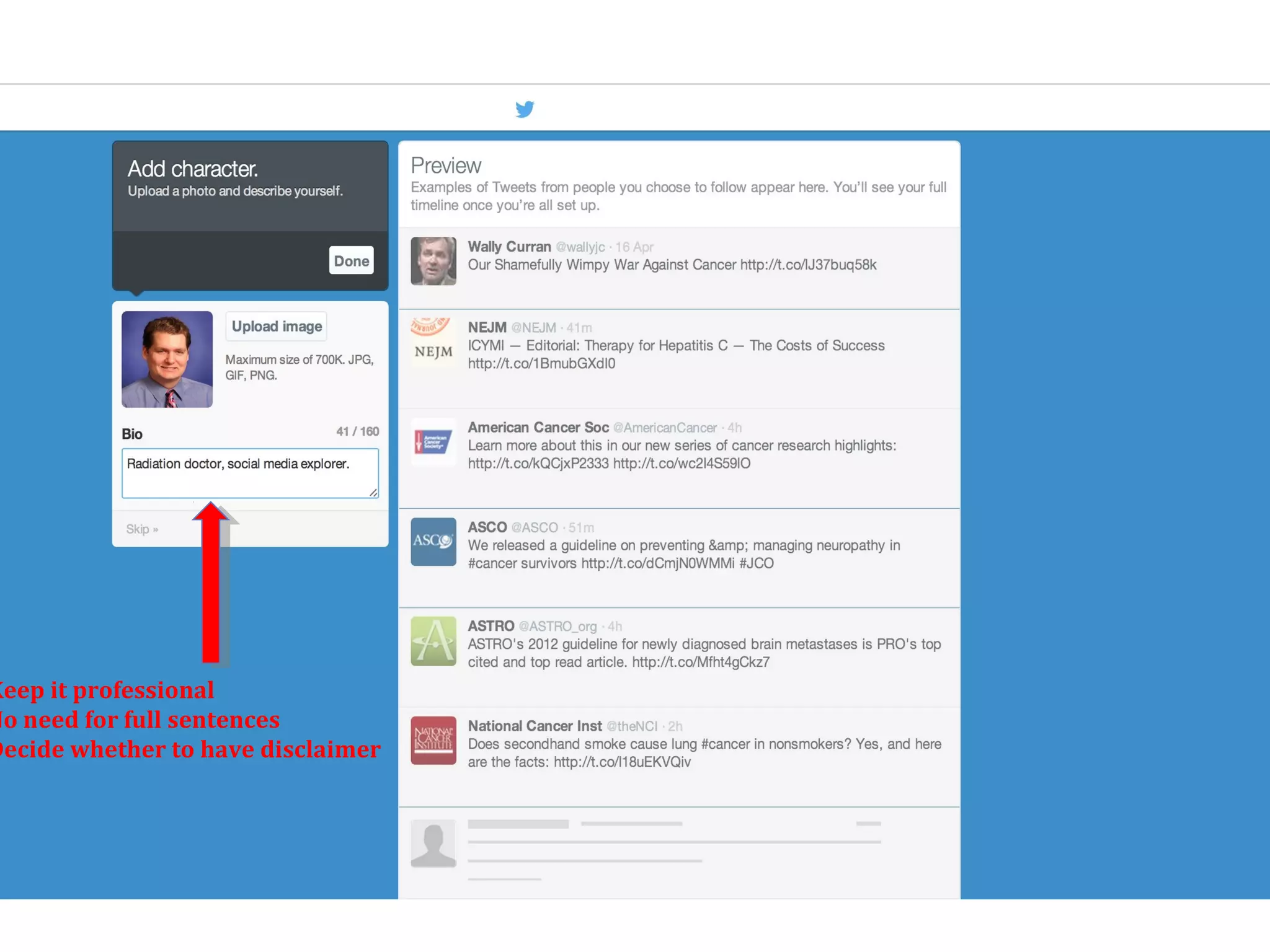Click the Twitter bird logo
This screenshot has width=1270, height=952.
click(525, 109)
